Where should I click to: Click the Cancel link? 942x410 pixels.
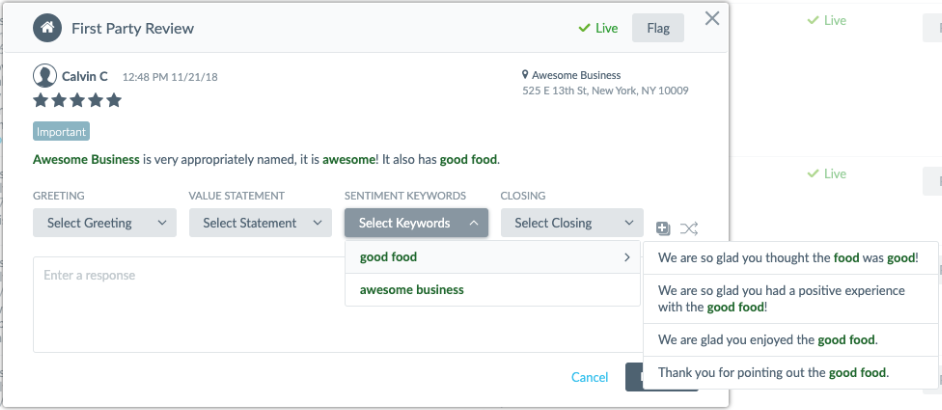click(589, 377)
